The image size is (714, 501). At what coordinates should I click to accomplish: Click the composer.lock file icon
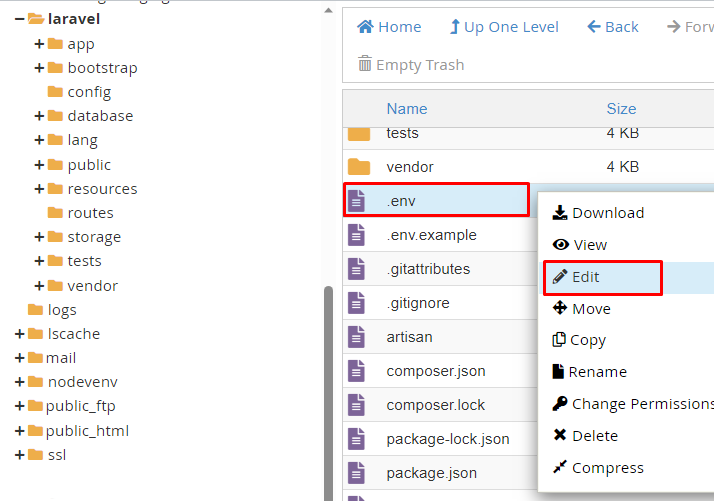[x=356, y=405]
